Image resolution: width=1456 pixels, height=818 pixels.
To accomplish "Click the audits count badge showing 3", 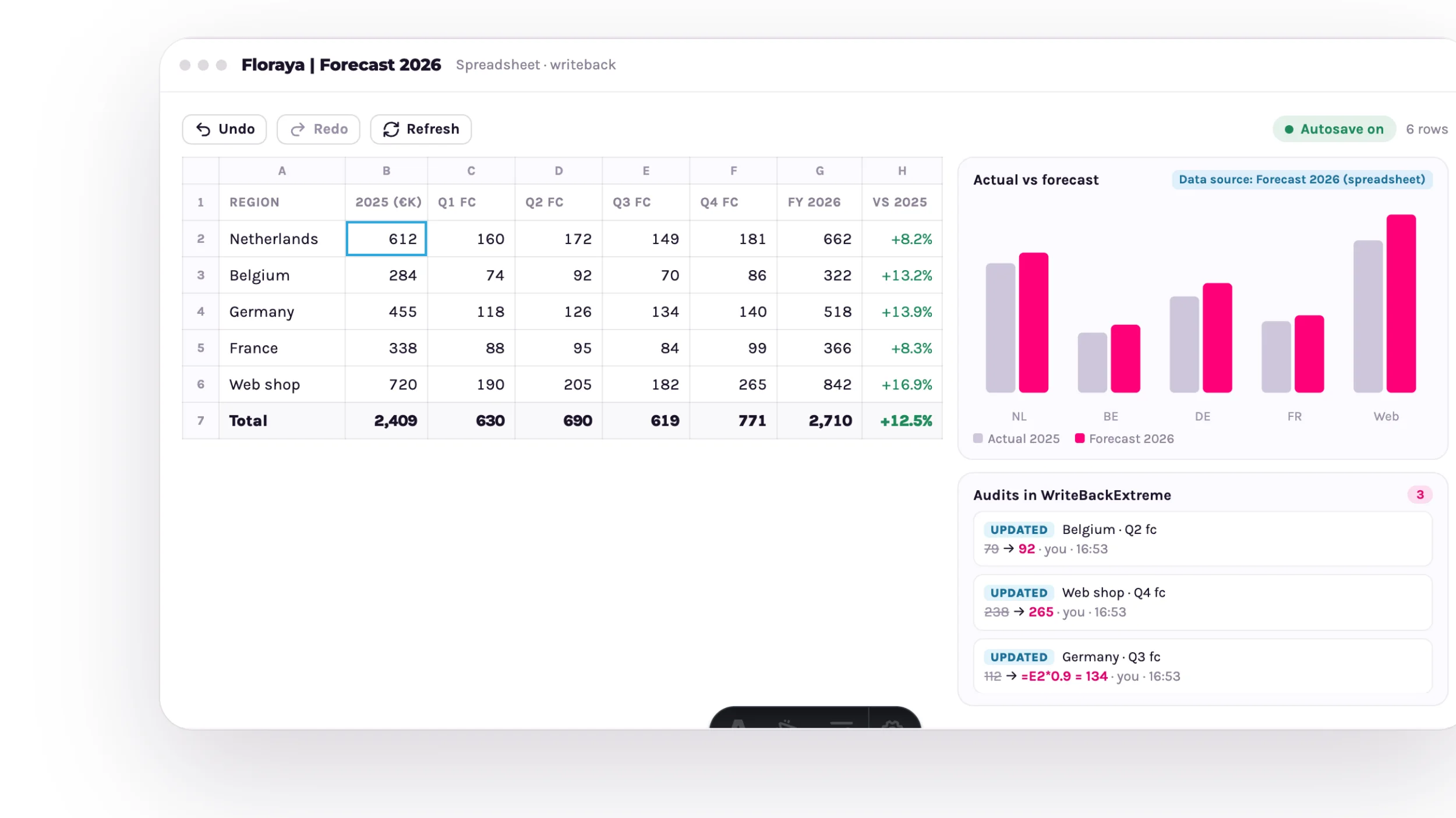I will [x=1419, y=494].
